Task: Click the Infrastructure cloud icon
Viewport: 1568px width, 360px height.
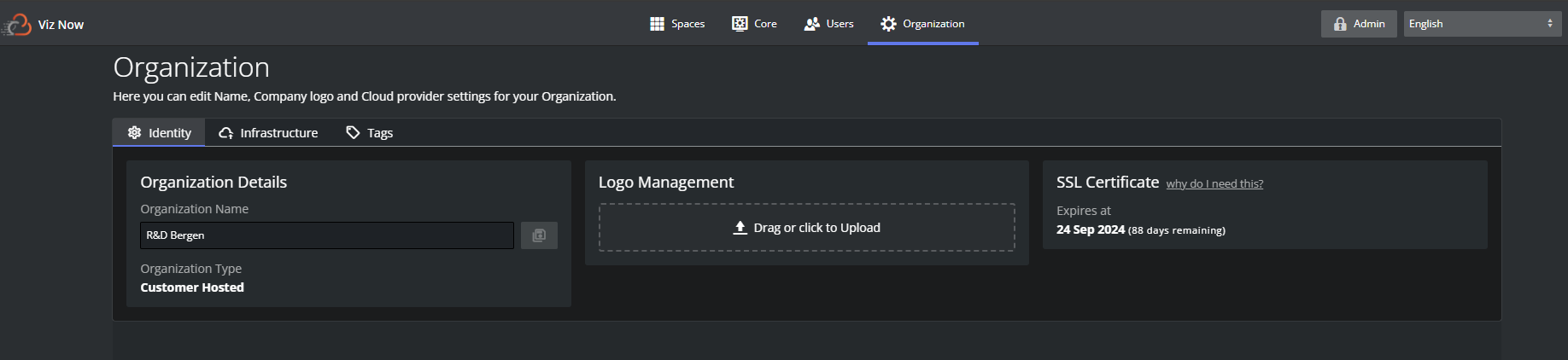Action: tap(225, 133)
